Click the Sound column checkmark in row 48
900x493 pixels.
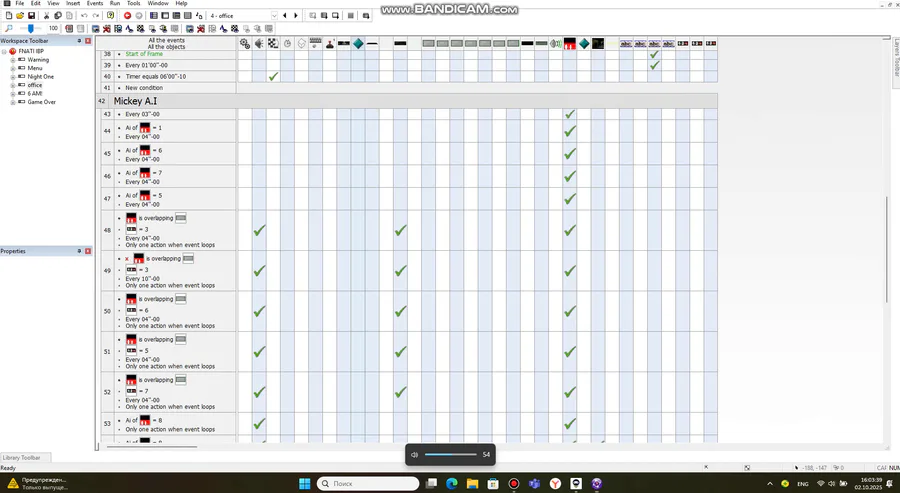click(x=259, y=230)
